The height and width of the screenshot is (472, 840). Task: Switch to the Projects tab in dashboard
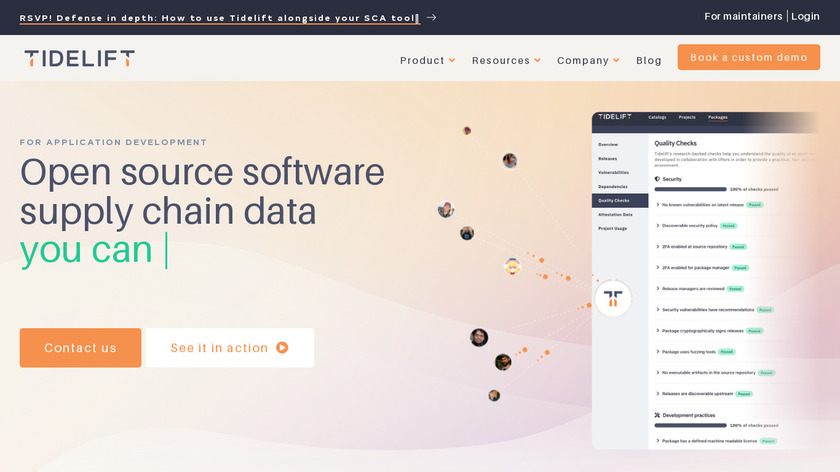pos(687,117)
